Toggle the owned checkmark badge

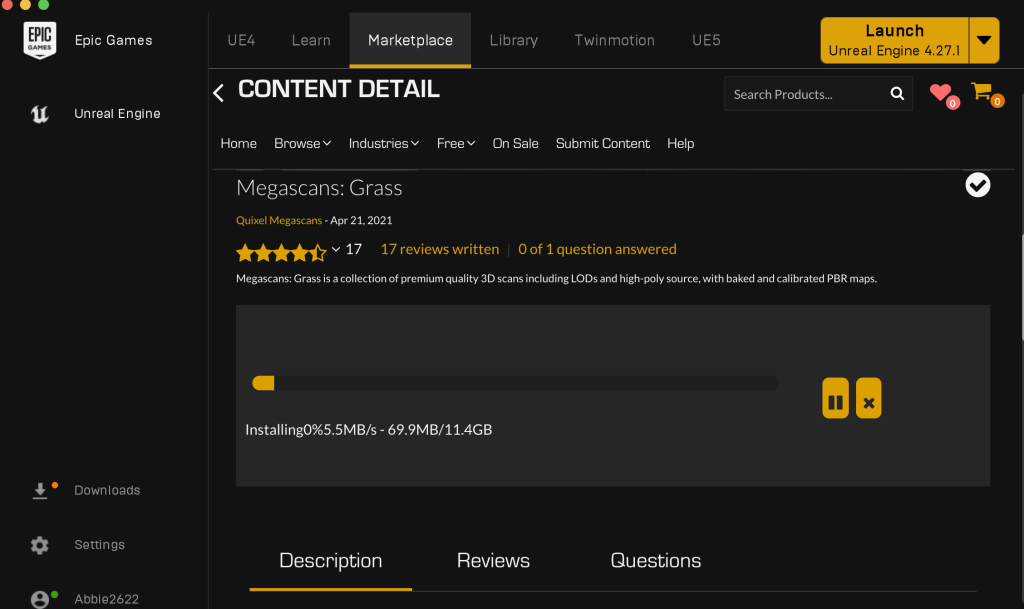click(x=977, y=185)
